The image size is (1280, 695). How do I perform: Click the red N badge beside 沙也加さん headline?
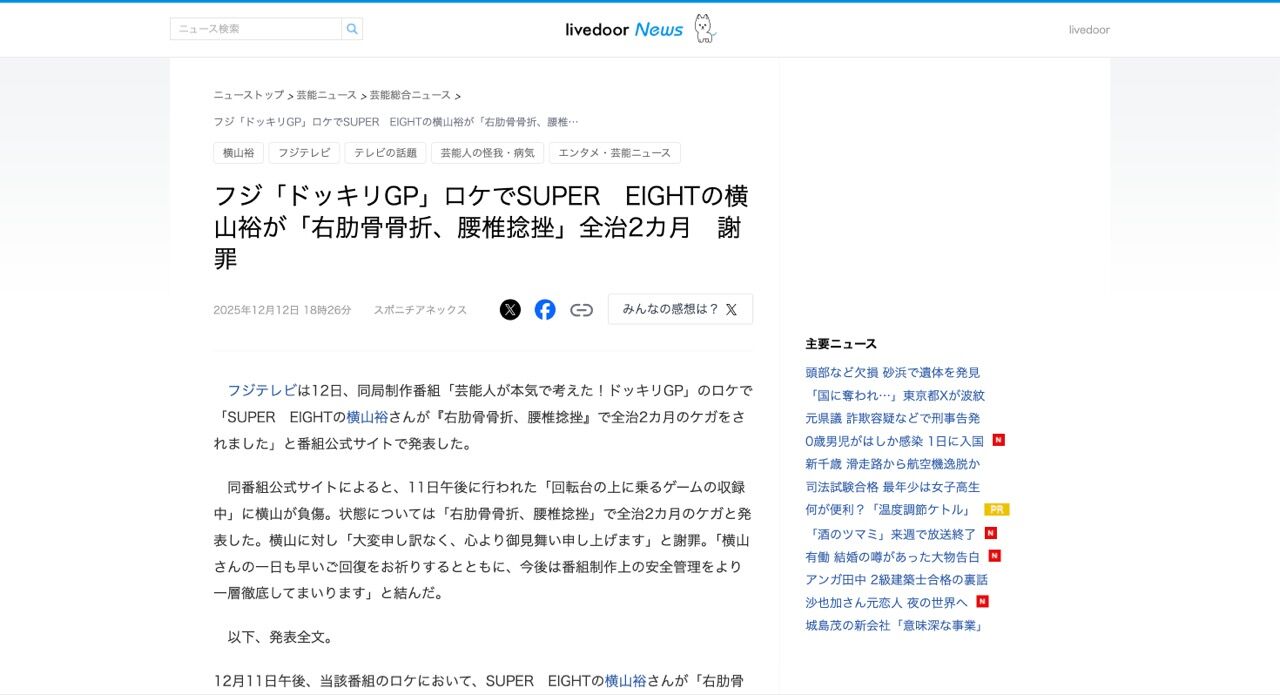pos(982,602)
